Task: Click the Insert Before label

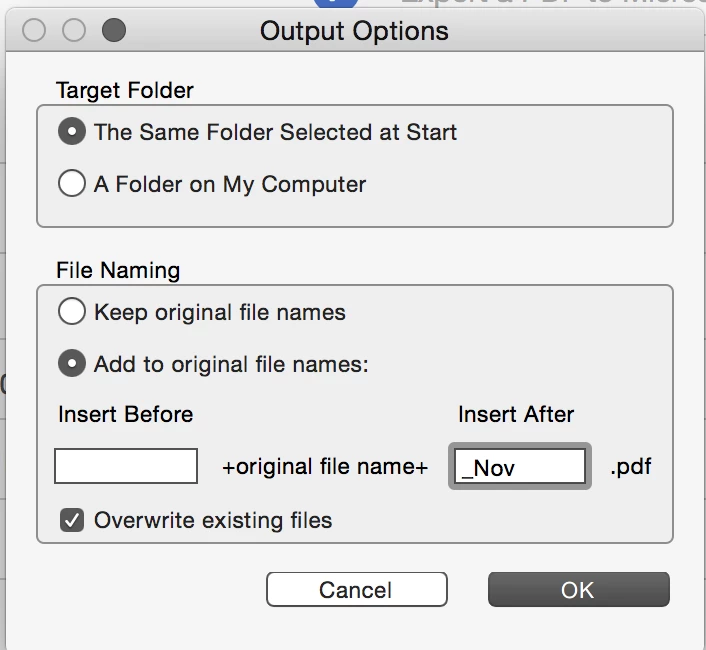Action: (126, 414)
